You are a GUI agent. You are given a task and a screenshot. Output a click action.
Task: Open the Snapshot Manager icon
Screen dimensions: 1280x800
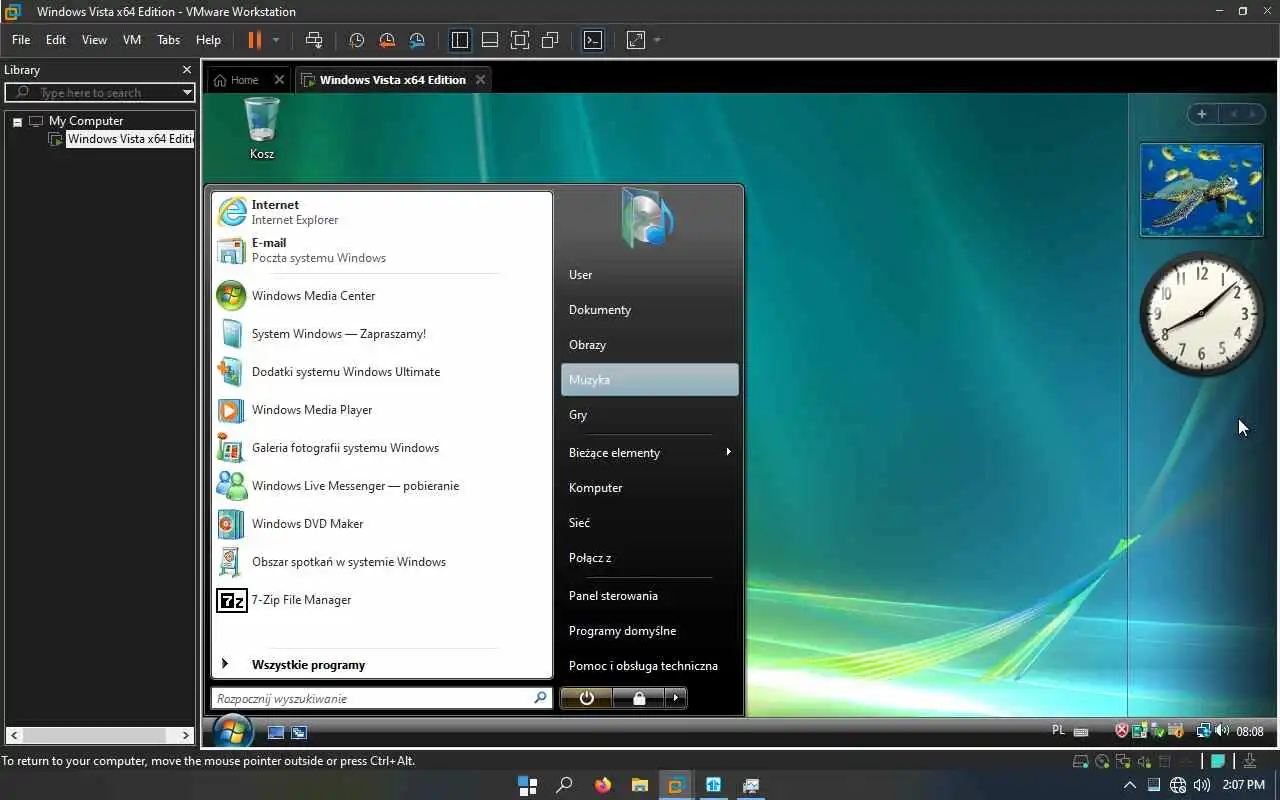pos(417,40)
